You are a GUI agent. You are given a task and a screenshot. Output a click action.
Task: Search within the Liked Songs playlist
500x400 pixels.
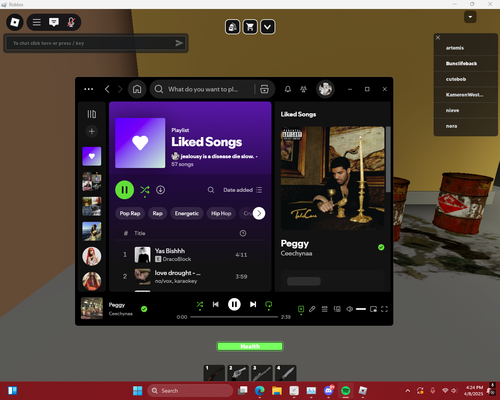[211, 190]
